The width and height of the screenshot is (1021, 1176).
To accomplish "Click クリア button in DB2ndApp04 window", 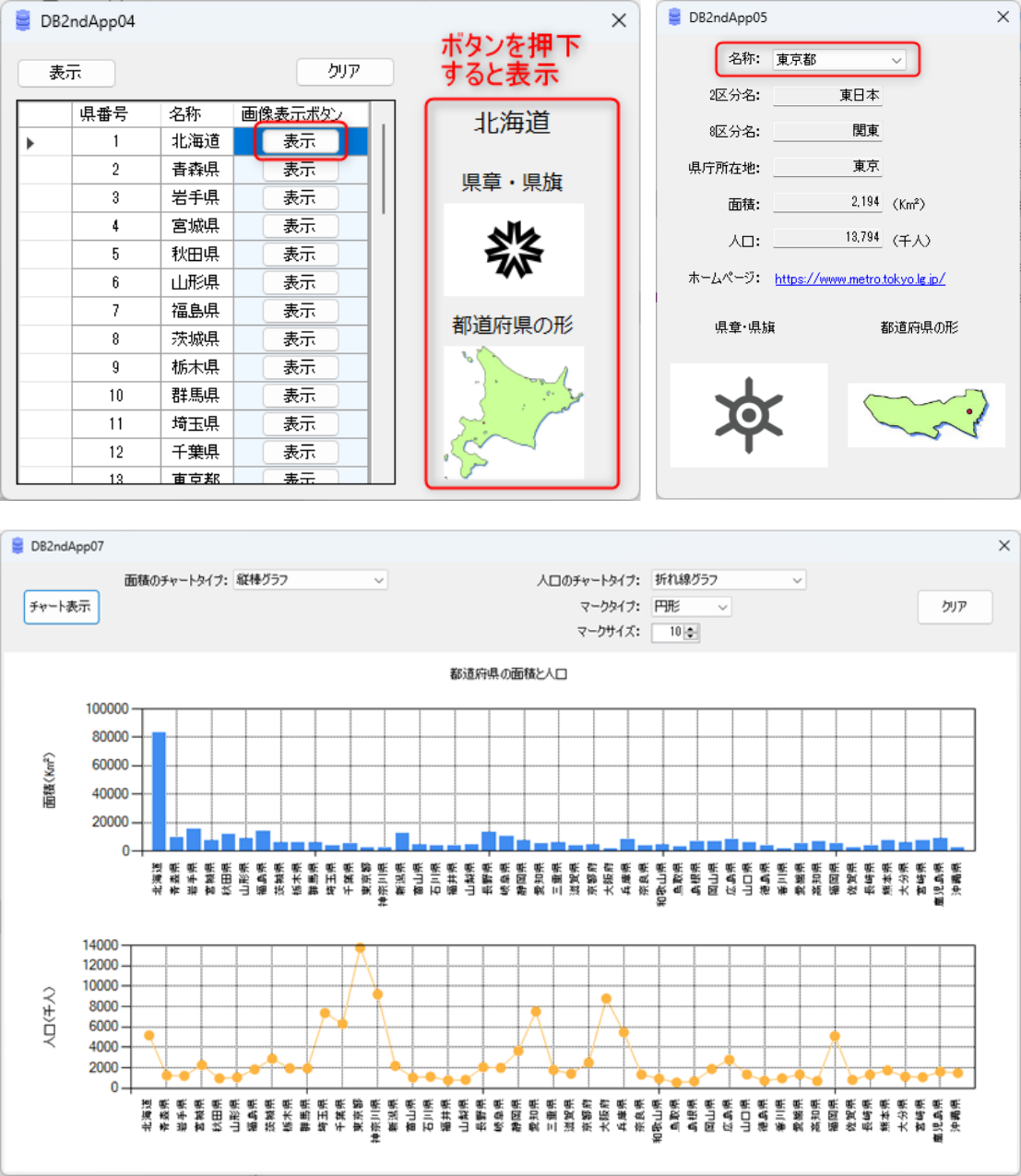I will (x=344, y=72).
